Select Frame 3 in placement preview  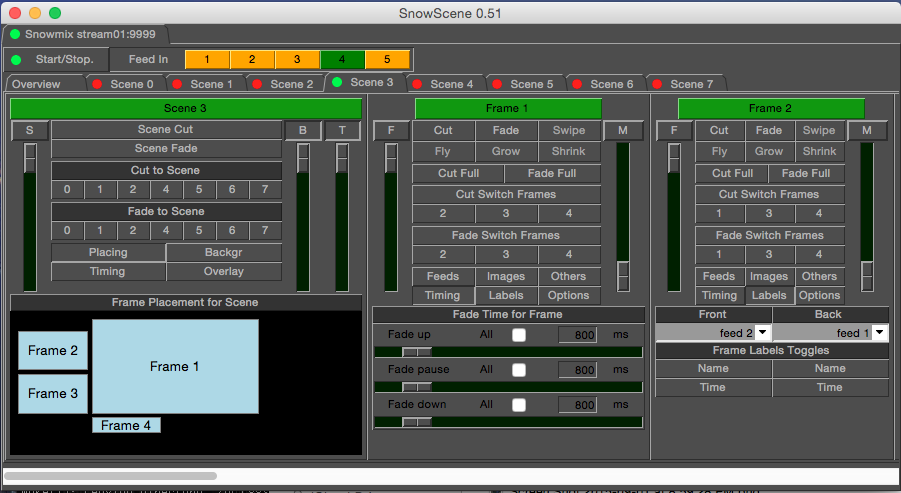click(x=53, y=394)
